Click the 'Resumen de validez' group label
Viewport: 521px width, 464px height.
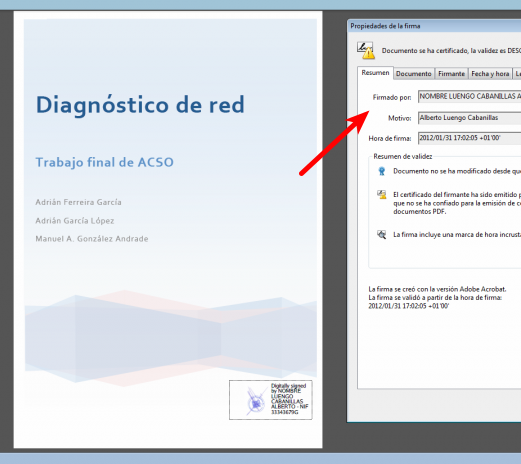pos(403,156)
